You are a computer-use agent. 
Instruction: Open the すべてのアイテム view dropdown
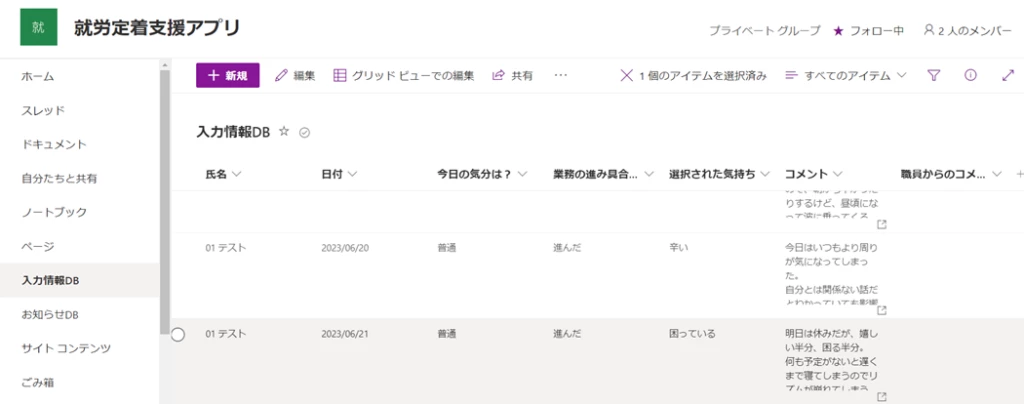tap(846, 76)
